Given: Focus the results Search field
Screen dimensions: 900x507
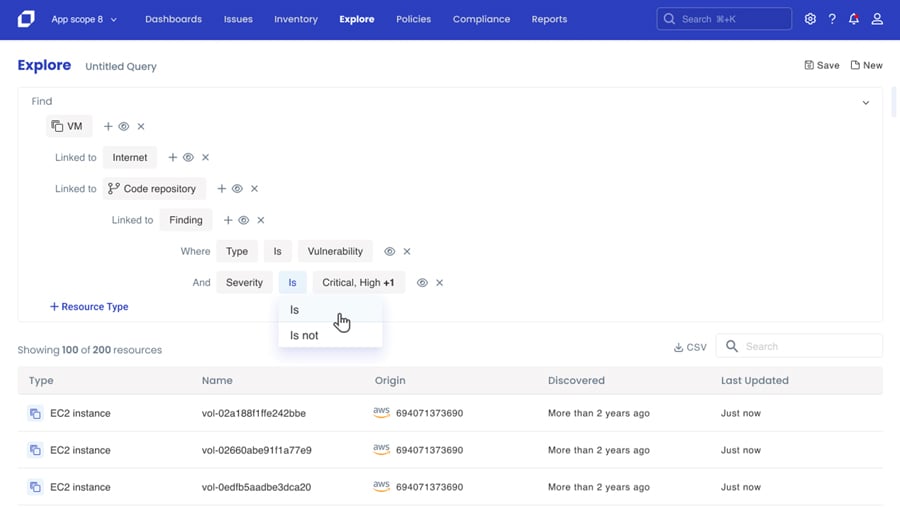Looking at the screenshot, I should click(x=799, y=346).
